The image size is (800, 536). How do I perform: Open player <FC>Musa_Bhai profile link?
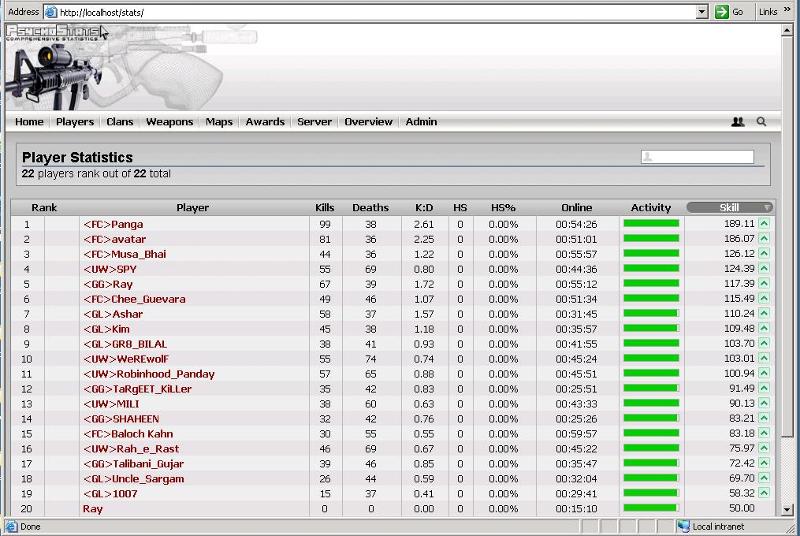[x=124, y=254]
